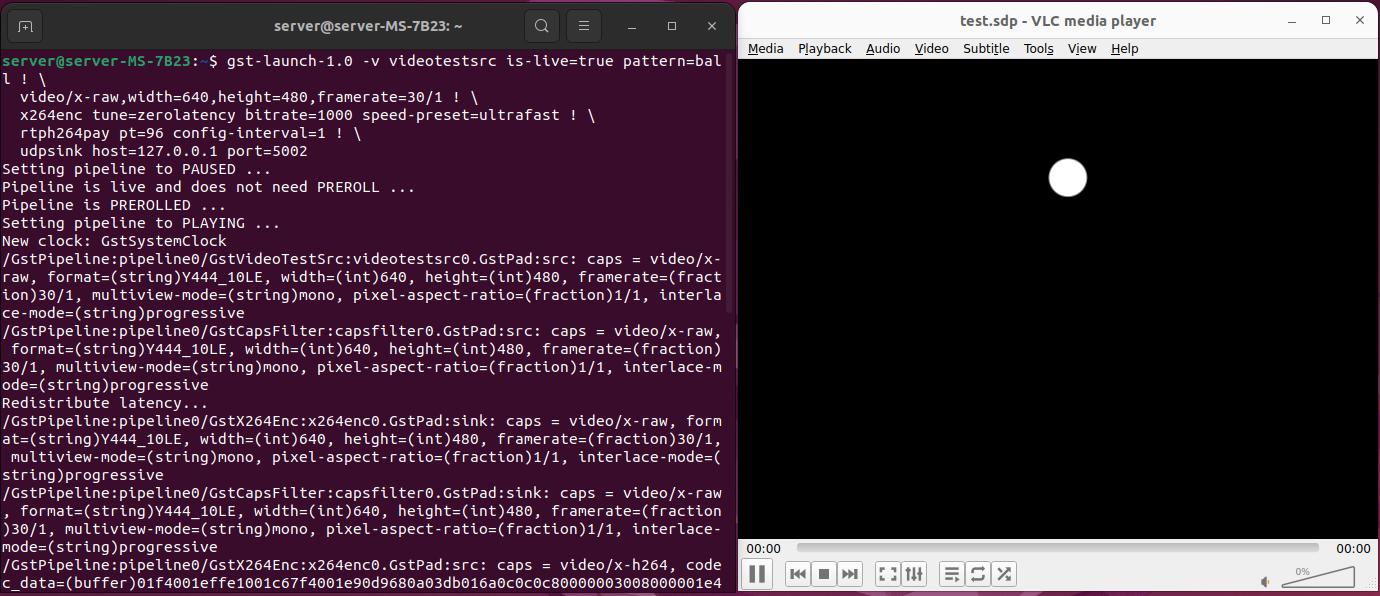The width and height of the screenshot is (1380, 596).
Task: Open the Tools menu in VLC
Action: (1039, 48)
